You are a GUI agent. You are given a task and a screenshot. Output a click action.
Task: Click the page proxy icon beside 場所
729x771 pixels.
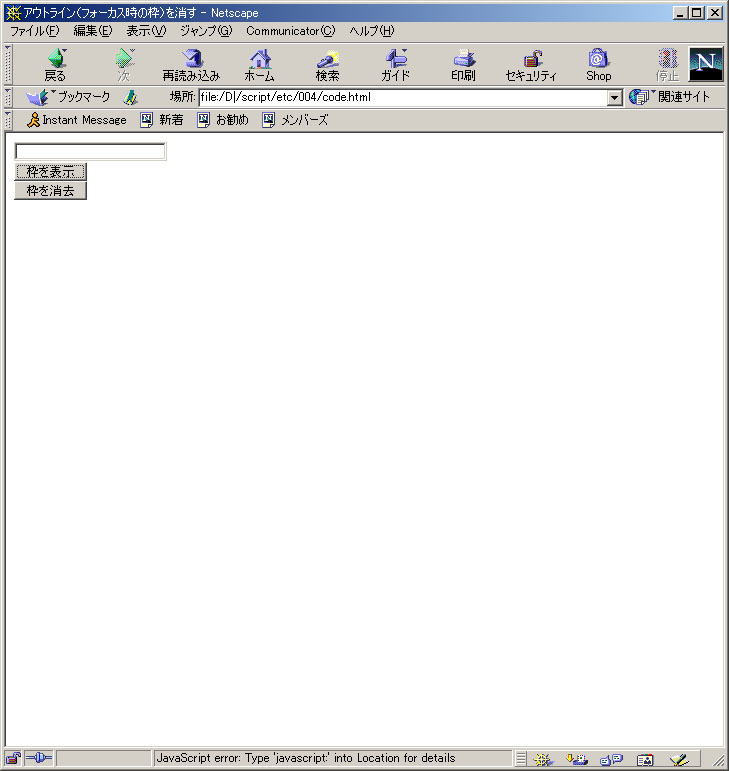coord(130,97)
